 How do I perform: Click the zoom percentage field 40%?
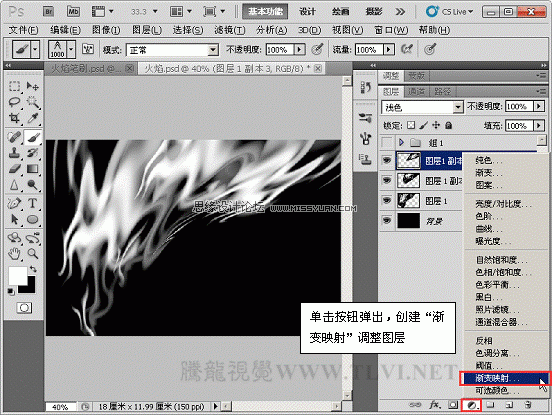pyautogui.click(x=60, y=407)
